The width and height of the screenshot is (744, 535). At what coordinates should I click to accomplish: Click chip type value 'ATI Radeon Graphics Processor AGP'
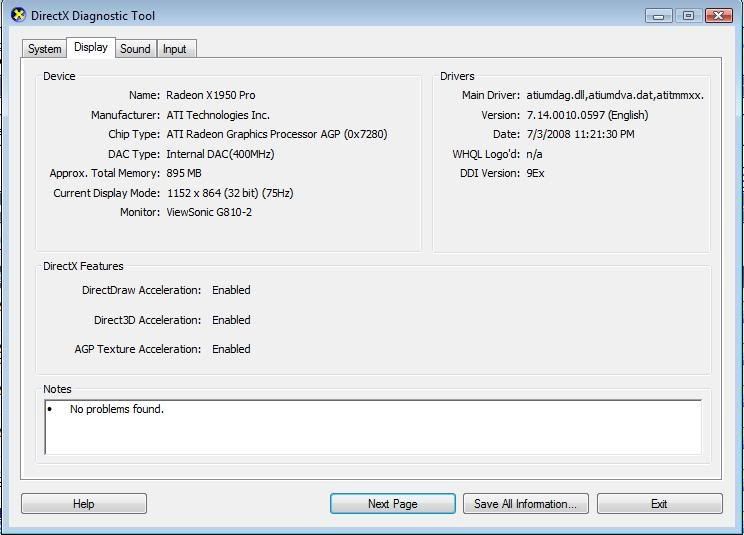click(253, 134)
